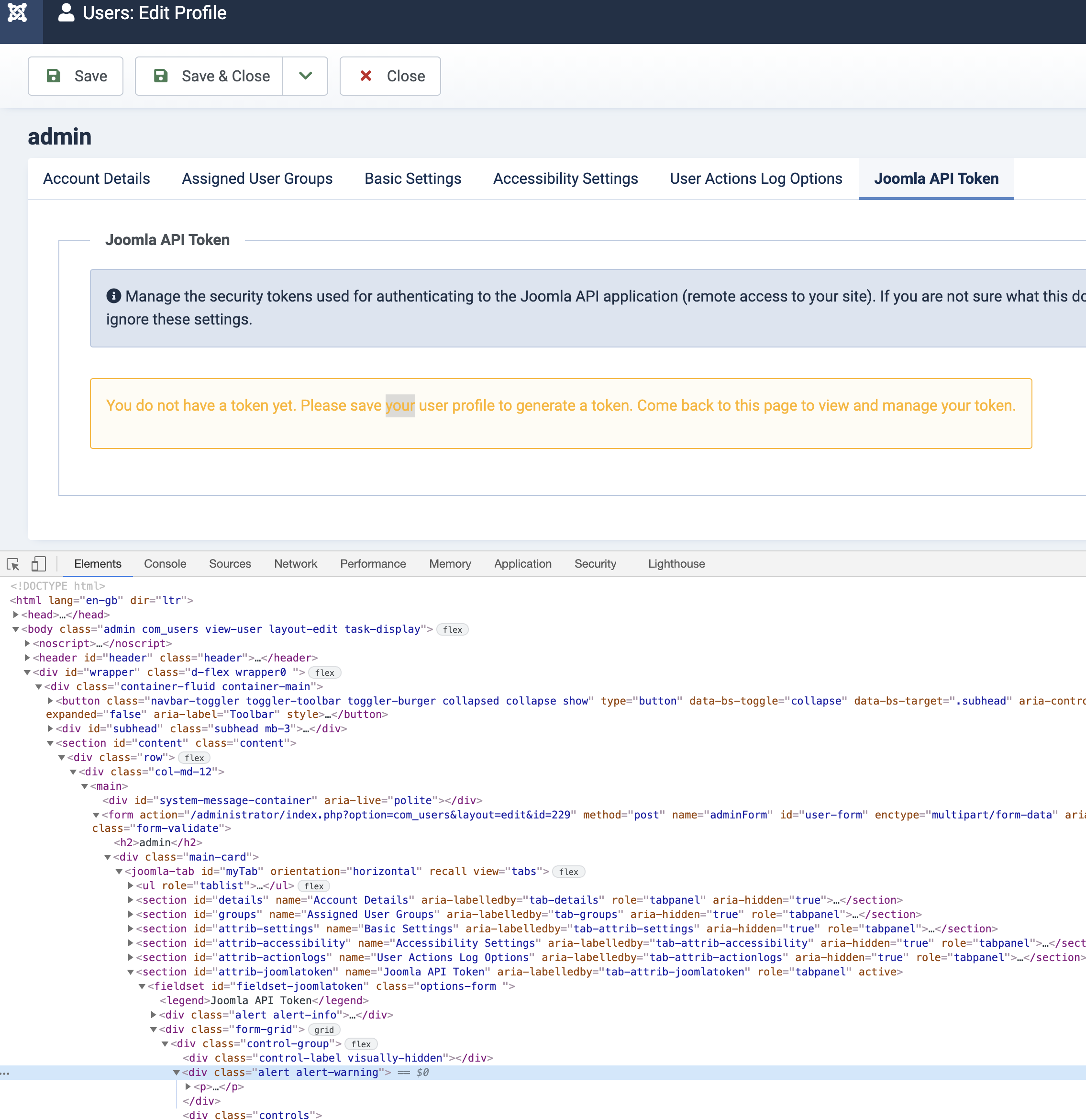Screen dimensions: 1086x1120
Task: Select the system-message-container div line
Action: pyautogui.click(x=292, y=801)
